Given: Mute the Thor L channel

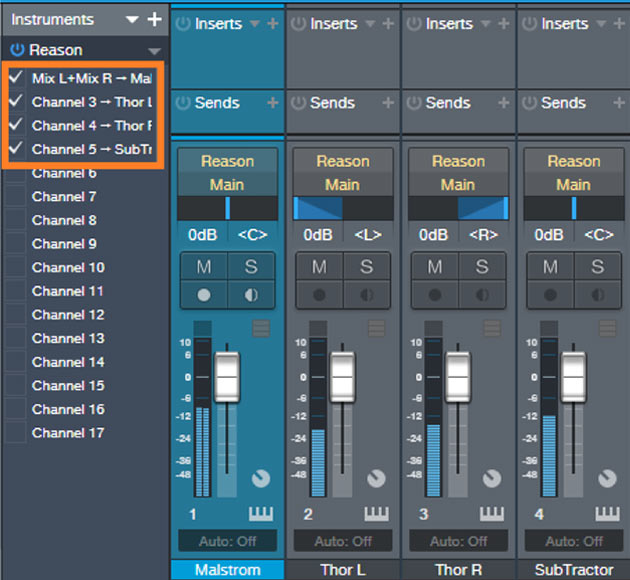Looking at the screenshot, I should point(319,267).
